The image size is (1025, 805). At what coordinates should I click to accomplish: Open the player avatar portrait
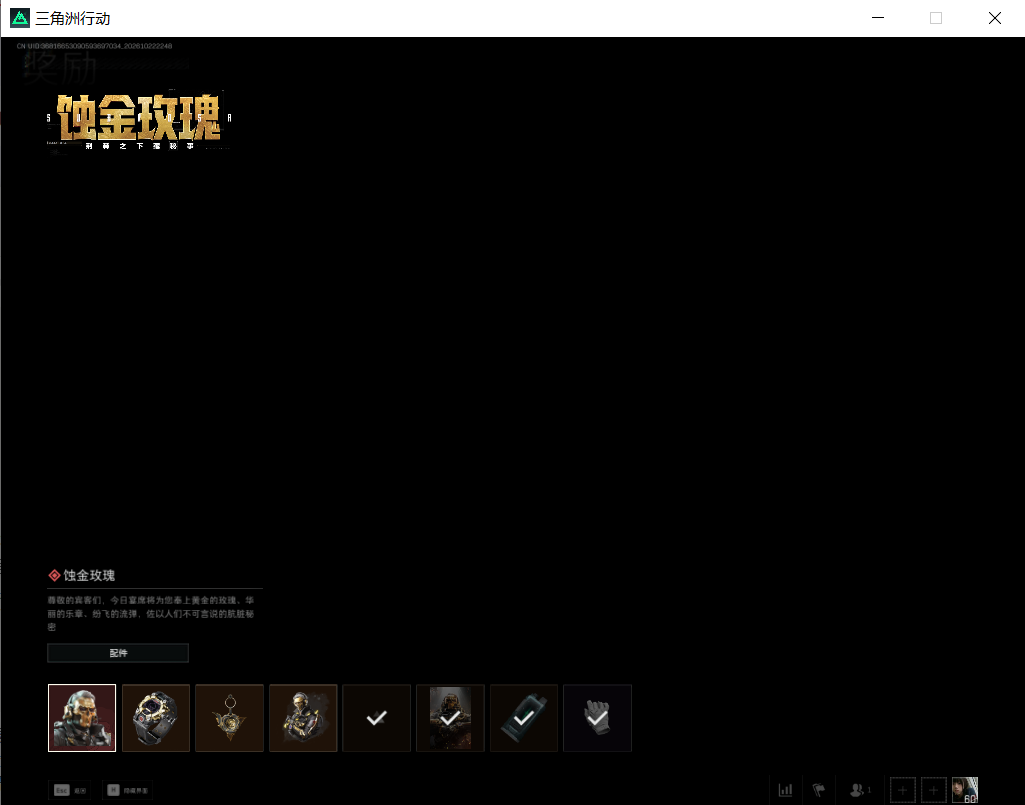[x=965, y=790]
